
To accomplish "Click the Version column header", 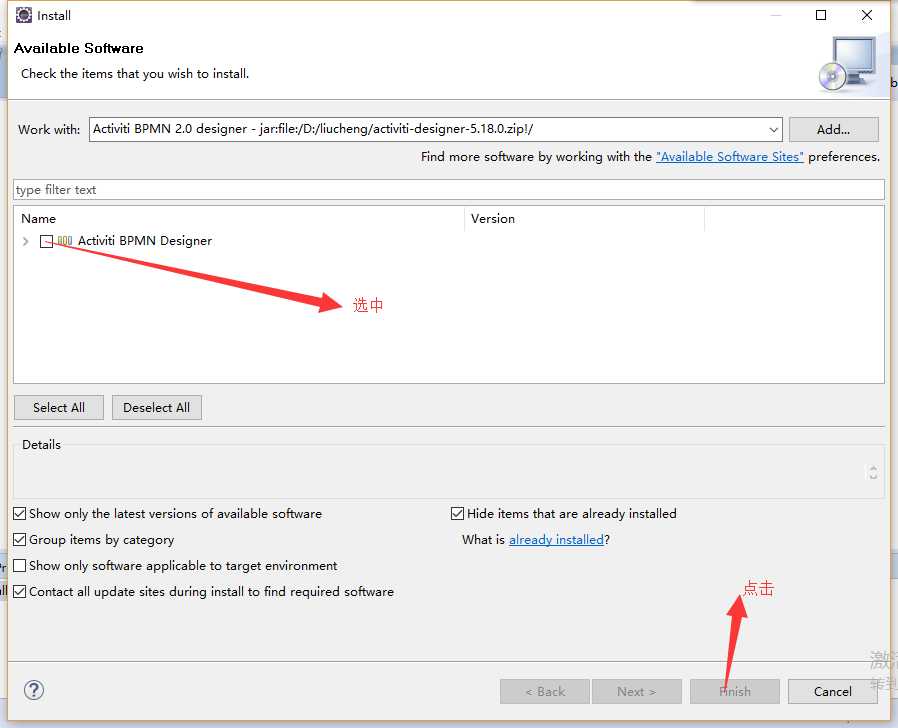I will pyautogui.click(x=493, y=218).
